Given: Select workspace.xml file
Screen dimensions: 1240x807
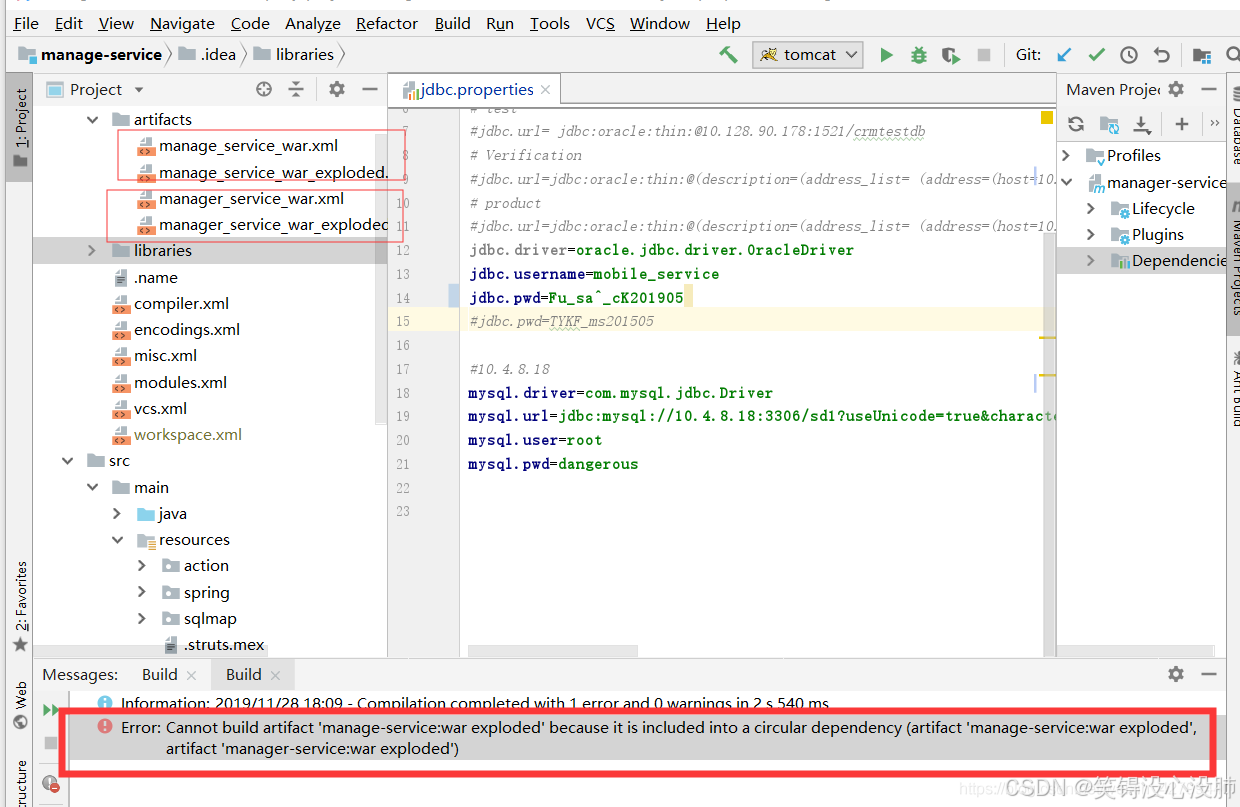Looking at the screenshot, I should pyautogui.click(x=188, y=435).
